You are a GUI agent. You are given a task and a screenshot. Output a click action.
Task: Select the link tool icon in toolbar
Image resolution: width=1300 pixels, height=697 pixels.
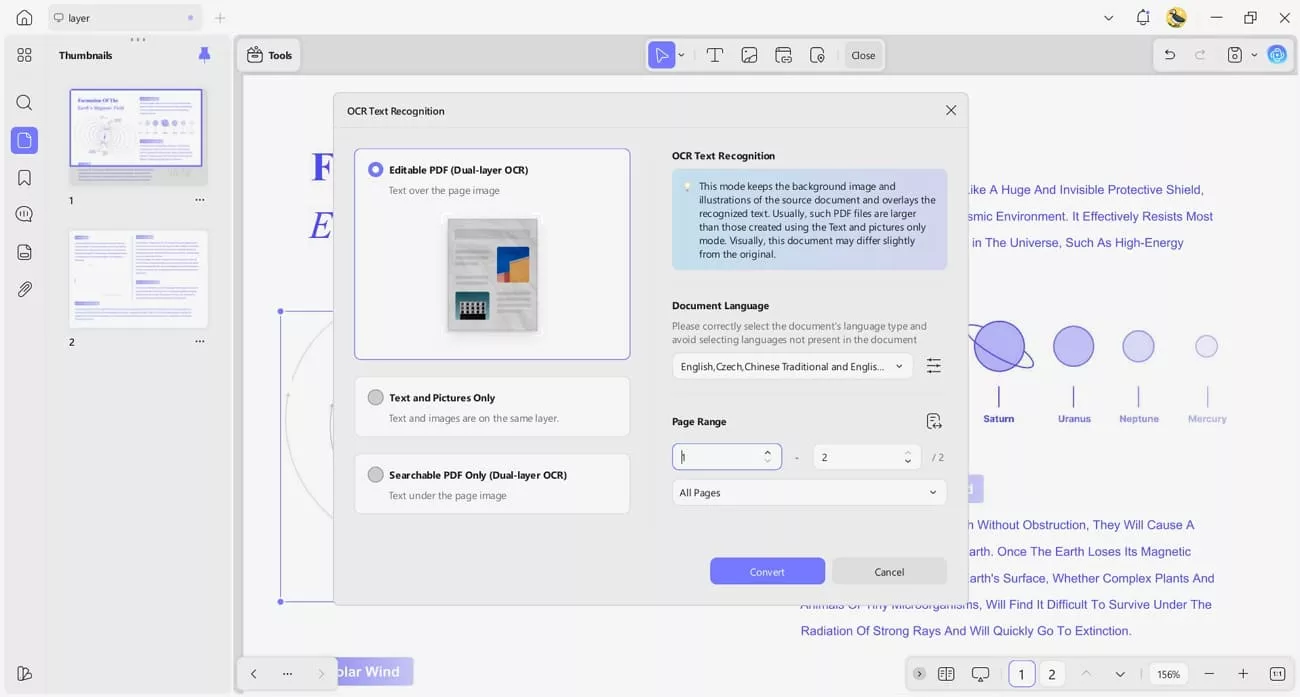pyautogui.click(x=783, y=55)
